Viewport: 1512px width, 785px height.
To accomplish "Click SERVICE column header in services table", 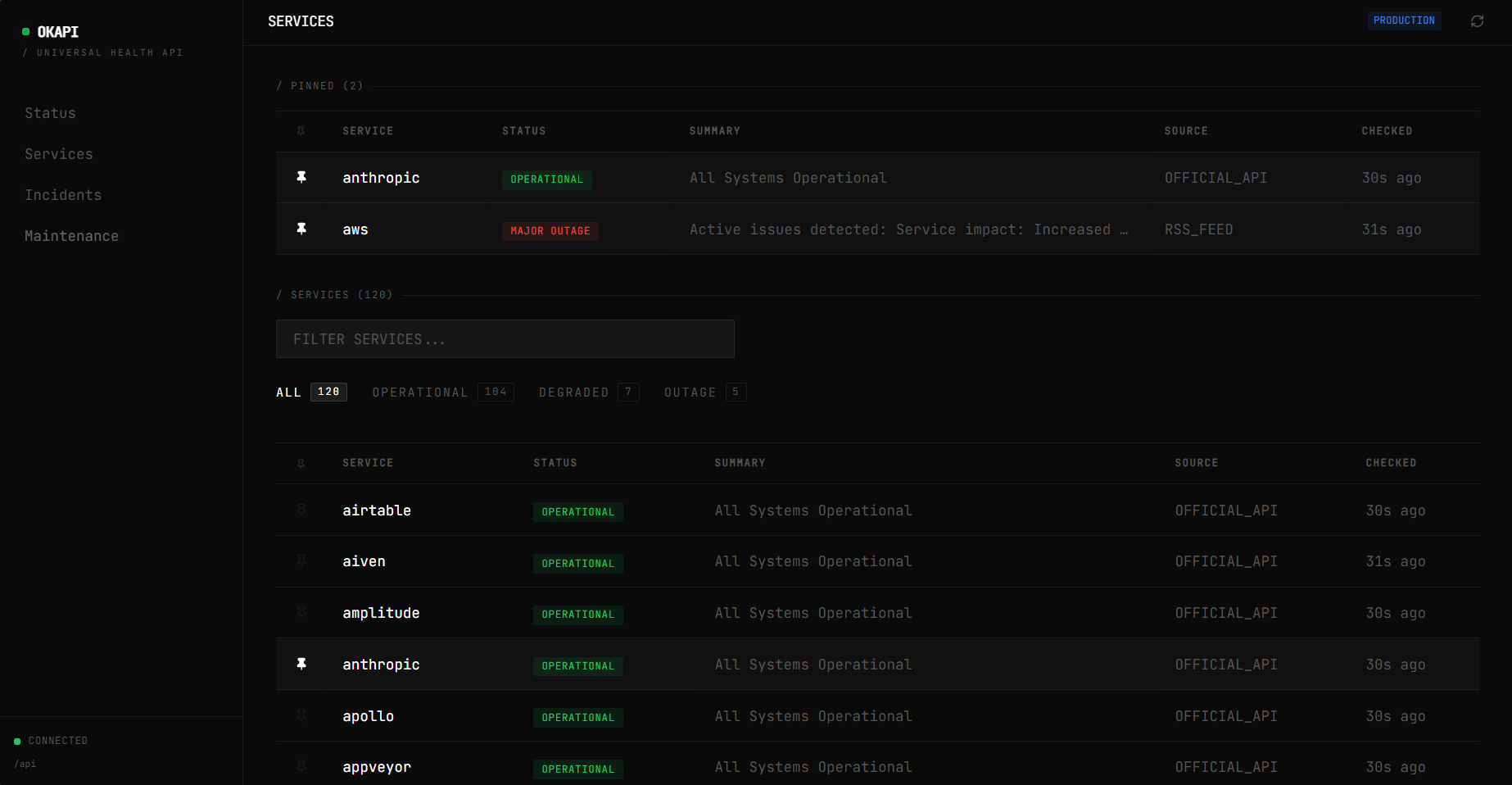I will pyautogui.click(x=368, y=463).
